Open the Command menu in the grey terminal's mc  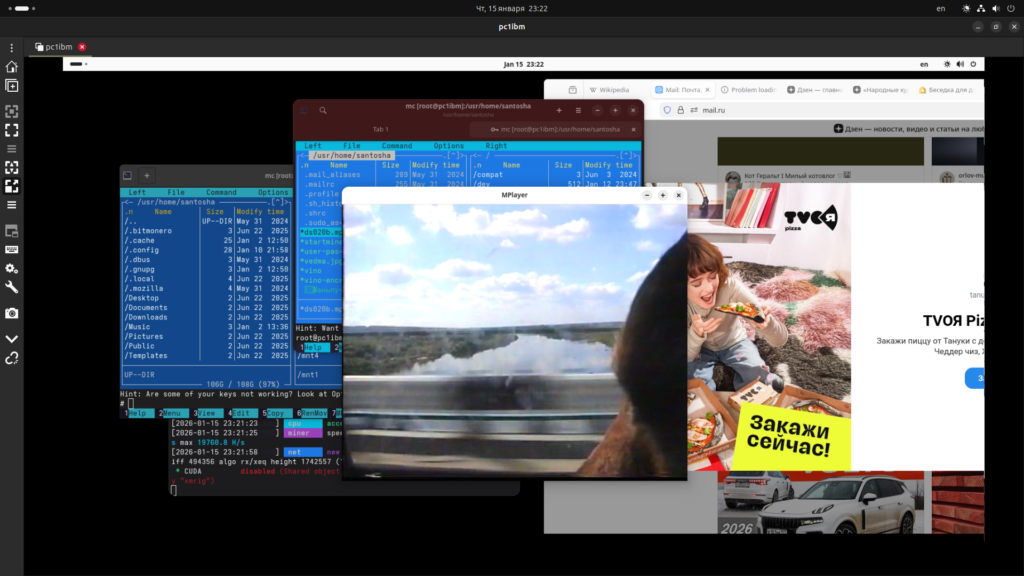(x=221, y=192)
